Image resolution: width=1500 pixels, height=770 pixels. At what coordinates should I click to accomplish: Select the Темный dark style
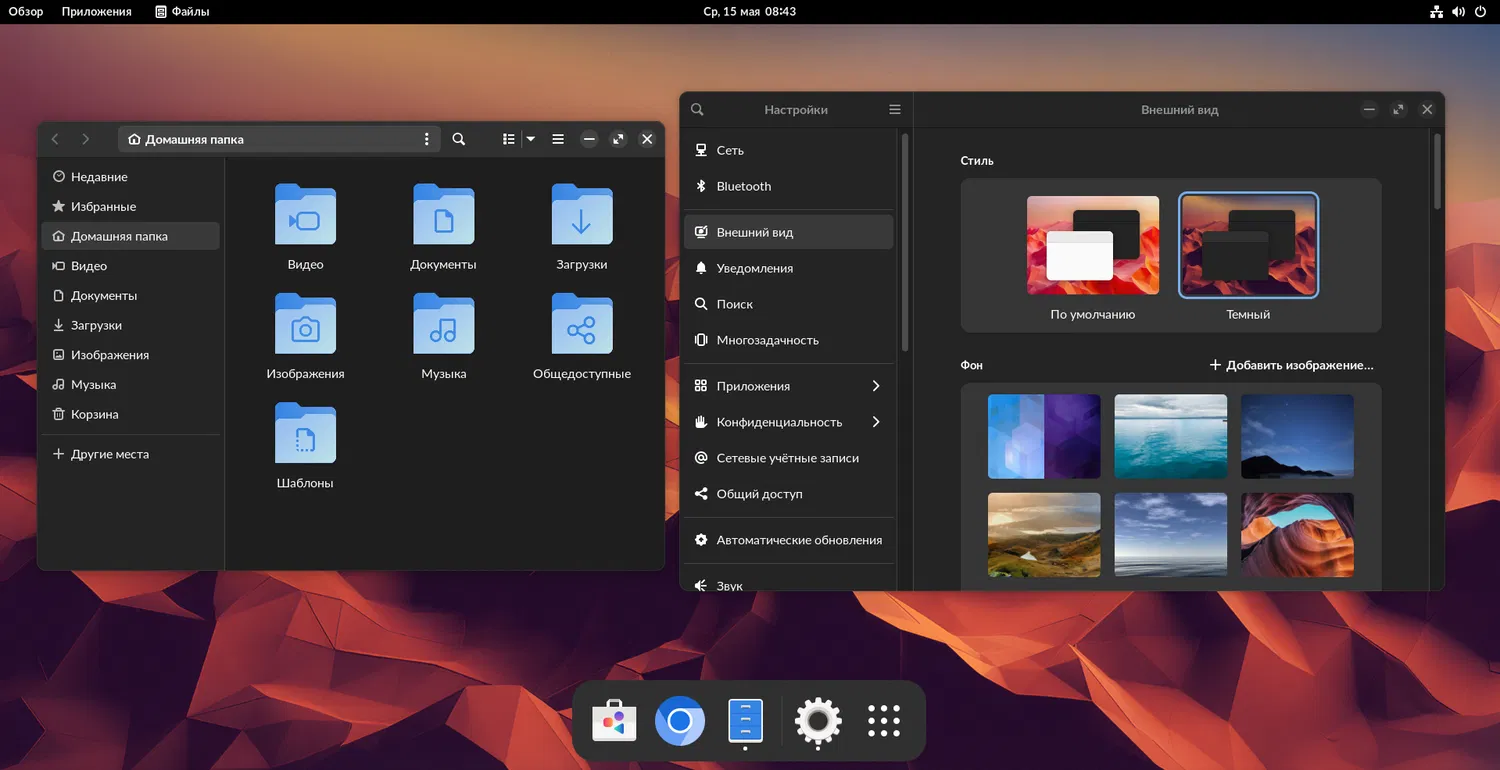pyautogui.click(x=1248, y=246)
